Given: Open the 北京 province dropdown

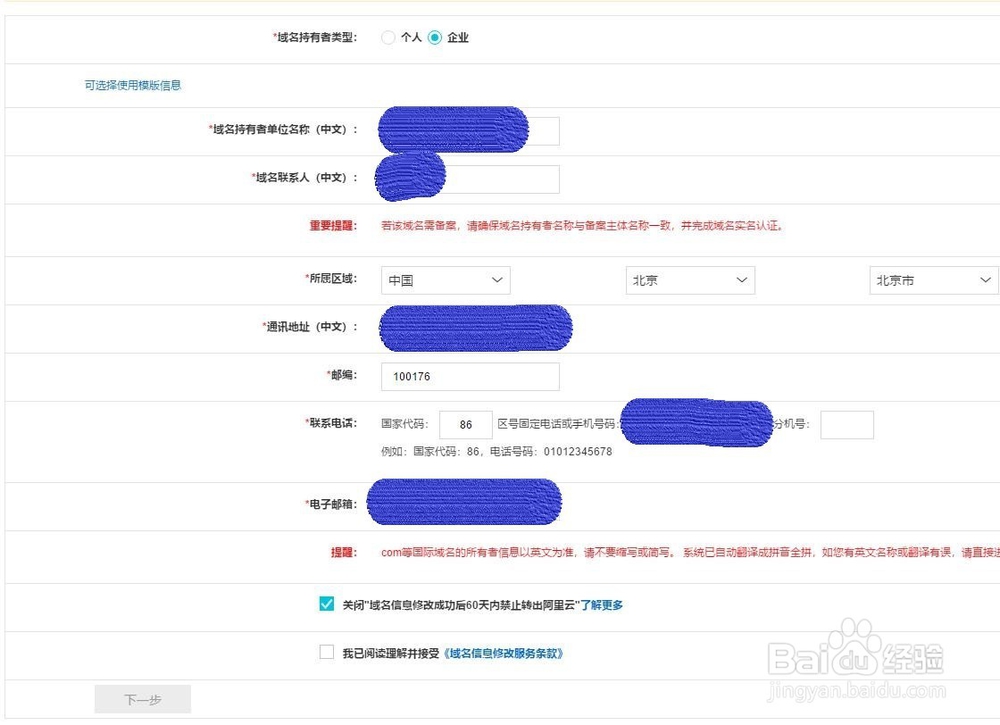Looking at the screenshot, I should click(x=690, y=280).
